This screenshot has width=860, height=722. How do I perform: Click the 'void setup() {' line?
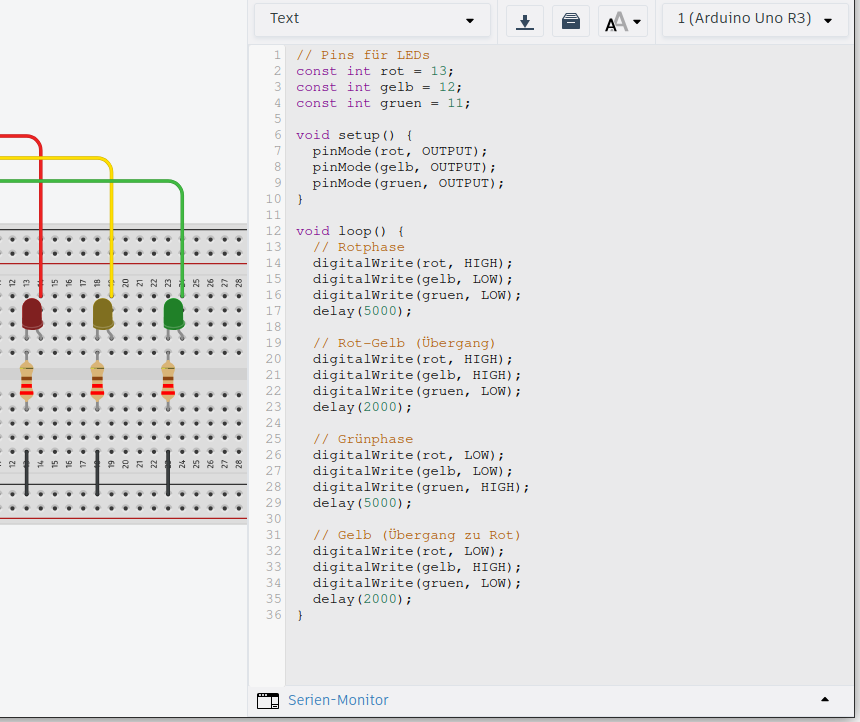point(354,135)
